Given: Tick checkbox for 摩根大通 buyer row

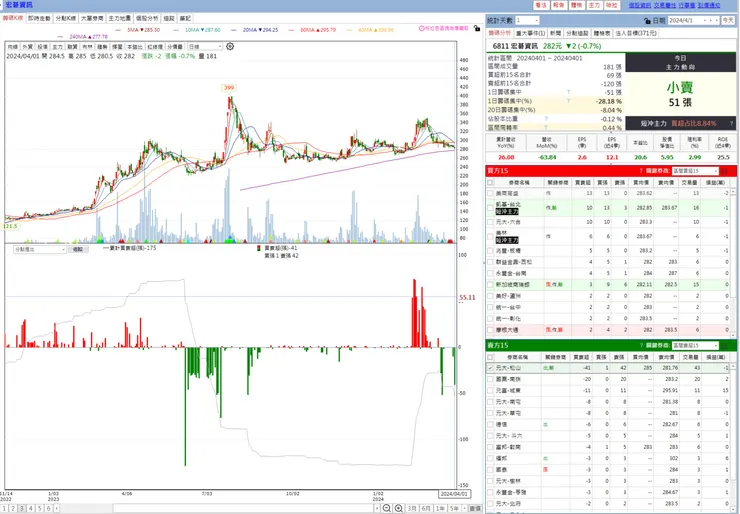Looking at the screenshot, I should pyautogui.click(x=490, y=330).
